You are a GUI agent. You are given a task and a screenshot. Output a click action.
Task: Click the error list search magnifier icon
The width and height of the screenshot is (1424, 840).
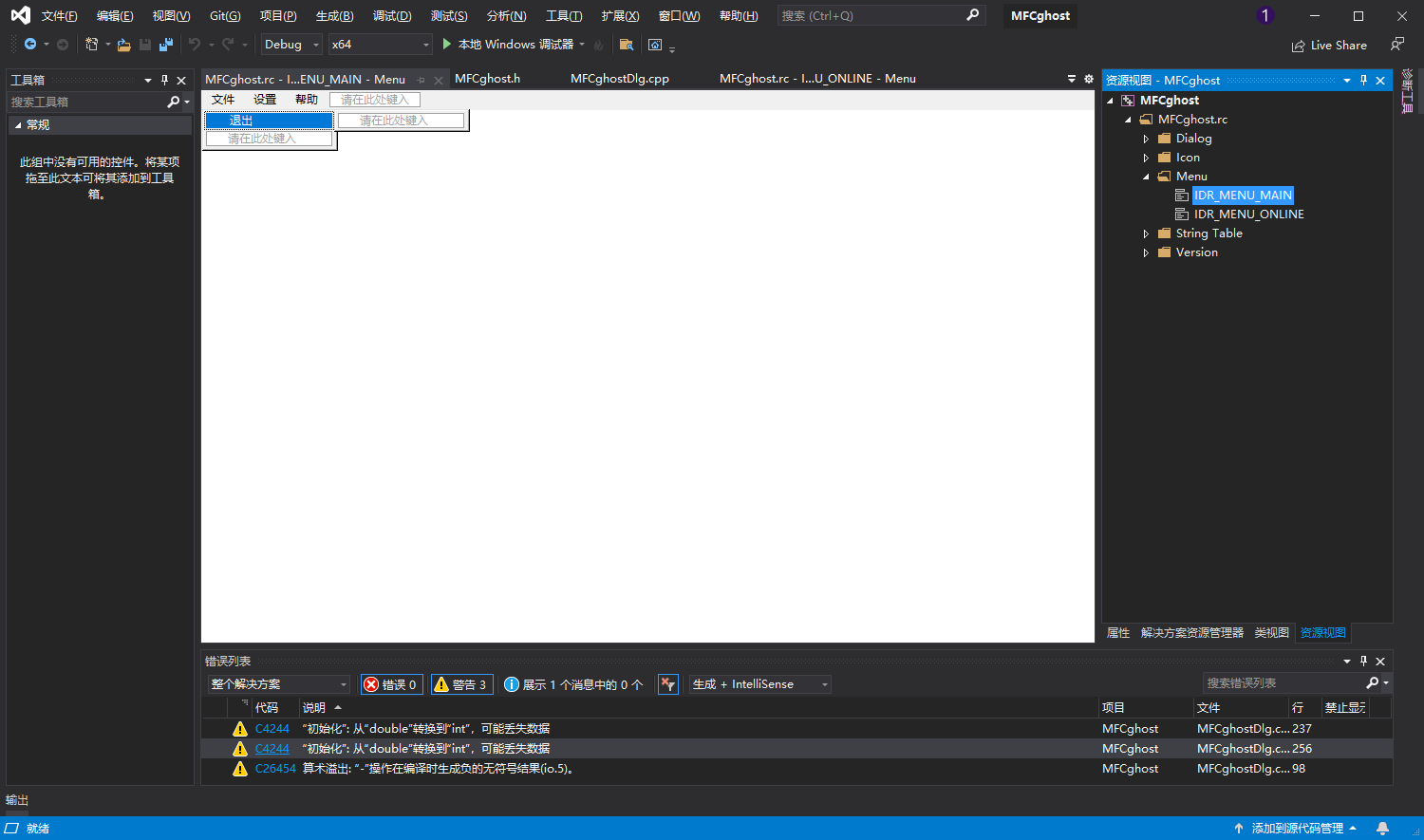pos(1373,683)
